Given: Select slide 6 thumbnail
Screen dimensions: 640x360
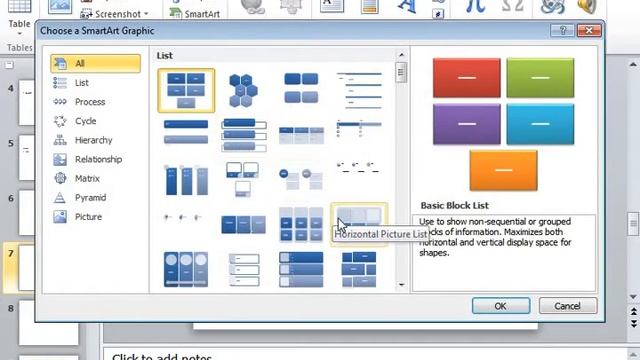Looking at the screenshot, I should [x=27, y=213].
